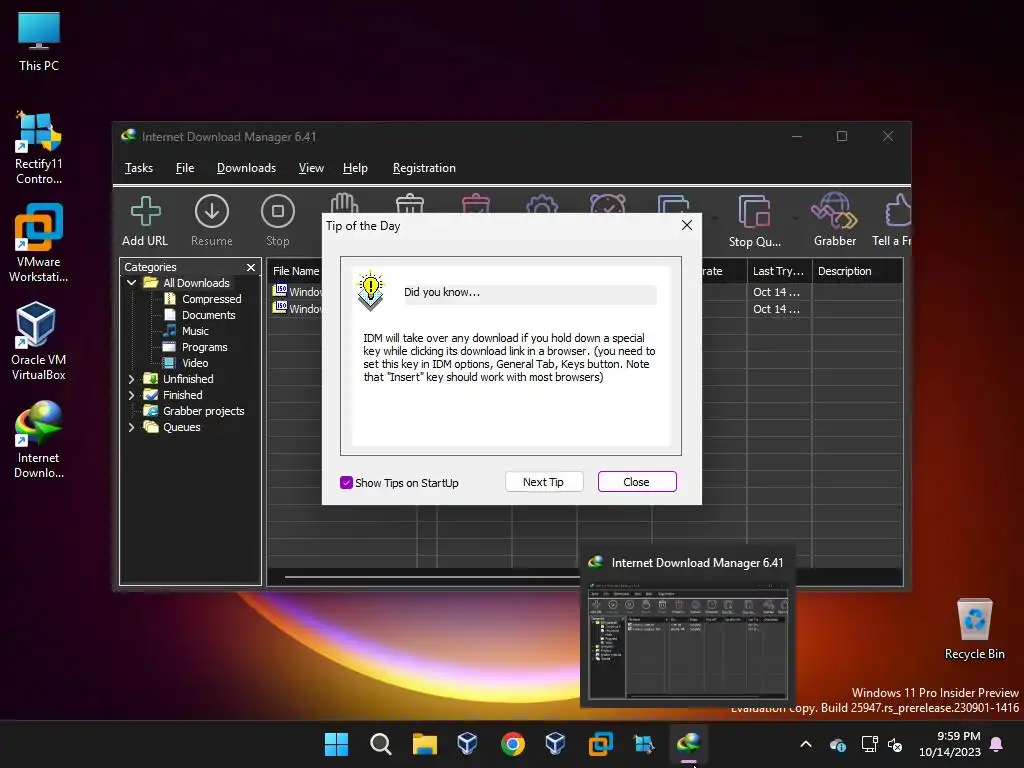
Task: Click the IDM window preview thumbnail
Action: [688, 640]
